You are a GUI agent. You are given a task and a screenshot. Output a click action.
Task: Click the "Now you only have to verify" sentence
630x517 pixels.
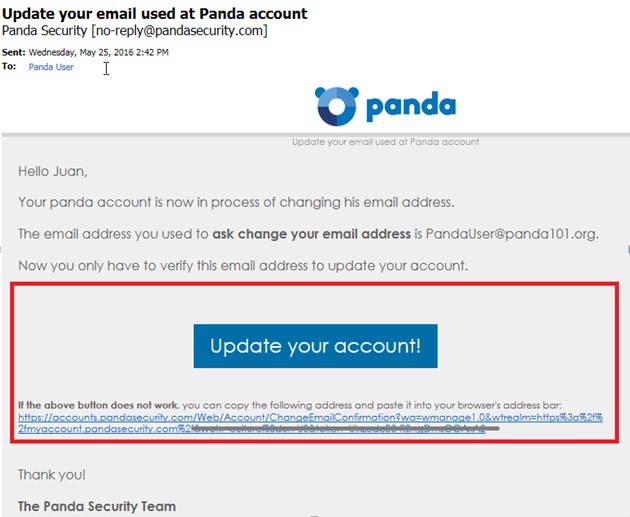(x=243, y=266)
